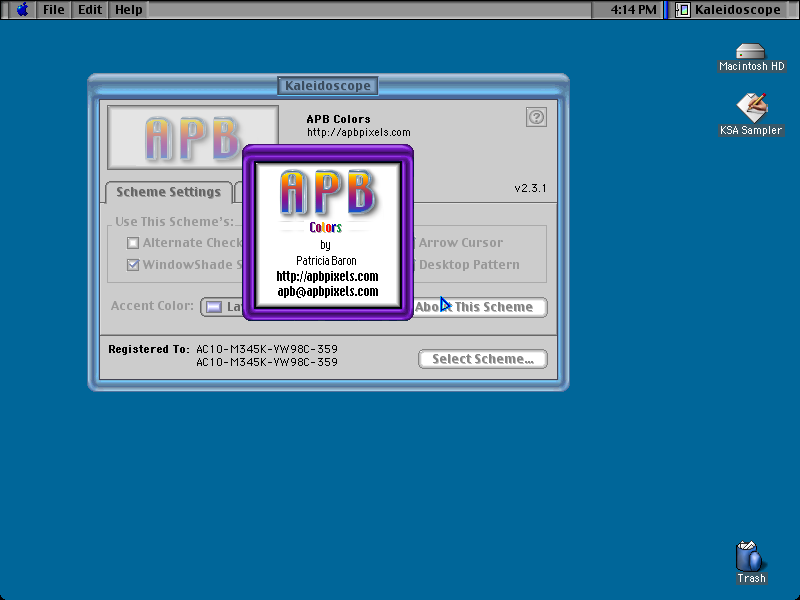Click the v2.3.1 version text
Viewport: 800px width, 600px height.
(530, 188)
